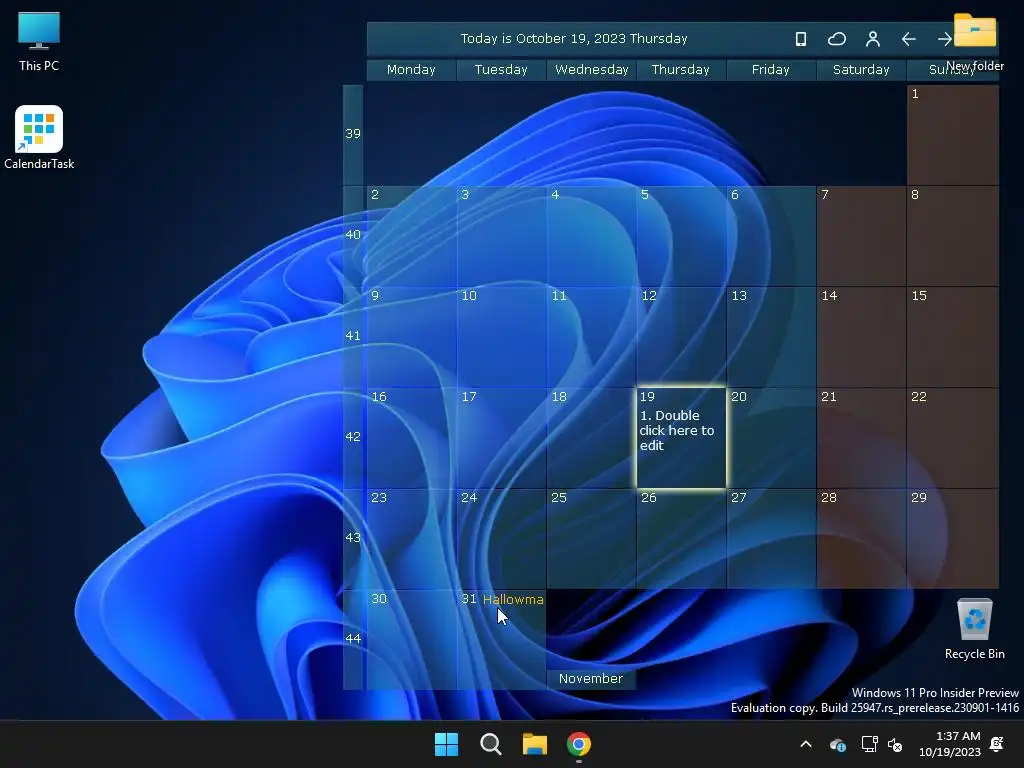
Task: Select the October 26 calendar cell
Action: coord(681,539)
